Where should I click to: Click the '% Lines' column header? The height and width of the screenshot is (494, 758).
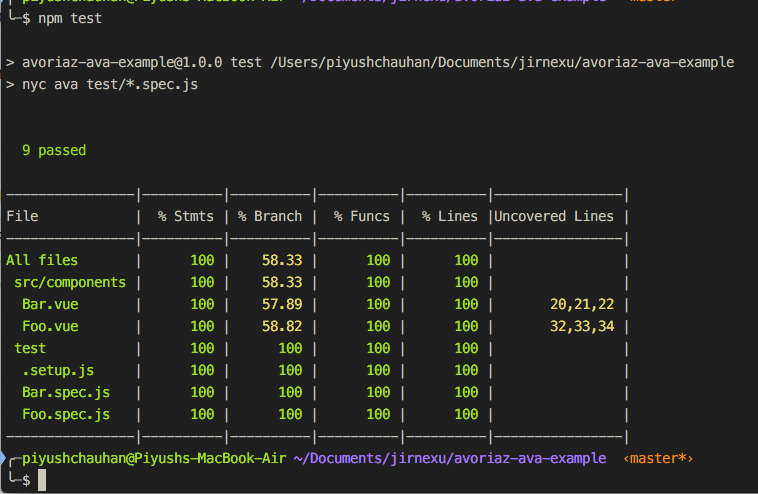(450, 216)
